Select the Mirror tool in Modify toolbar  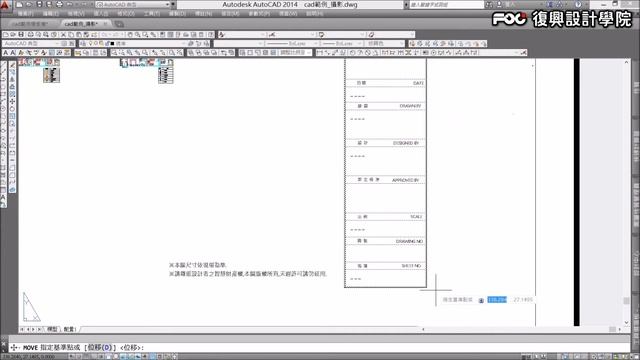[12, 79]
